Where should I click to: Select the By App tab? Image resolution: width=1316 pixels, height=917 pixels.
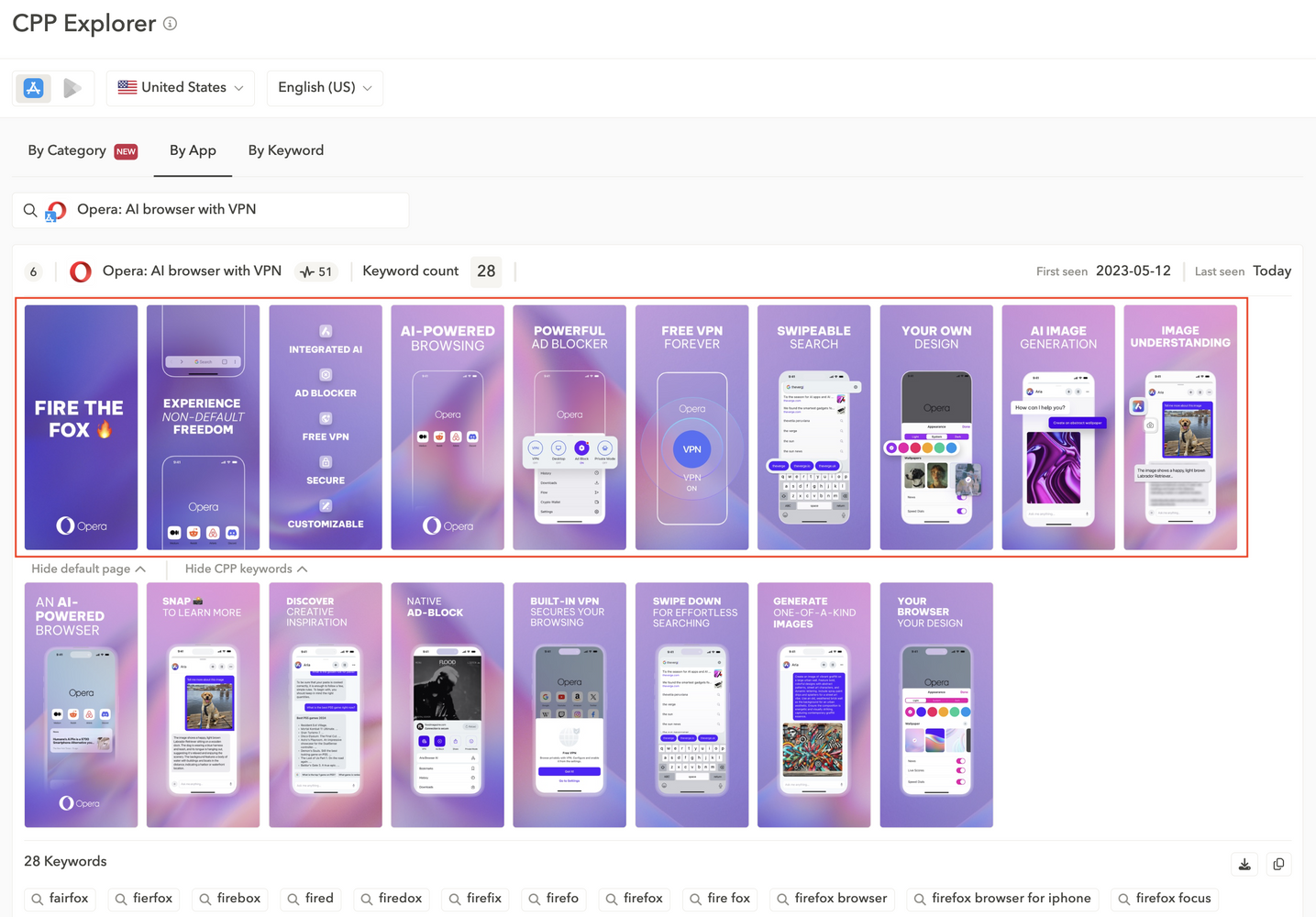click(x=193, y=150)
